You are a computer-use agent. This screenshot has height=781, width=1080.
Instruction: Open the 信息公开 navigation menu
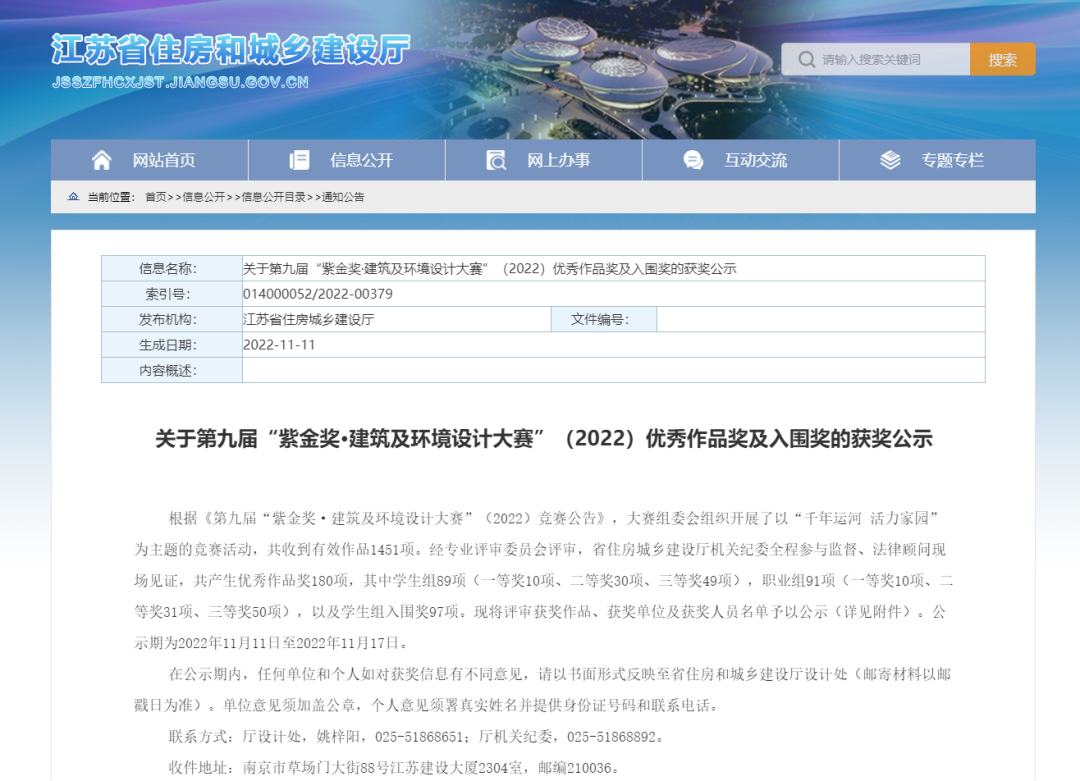pos(361,160)
